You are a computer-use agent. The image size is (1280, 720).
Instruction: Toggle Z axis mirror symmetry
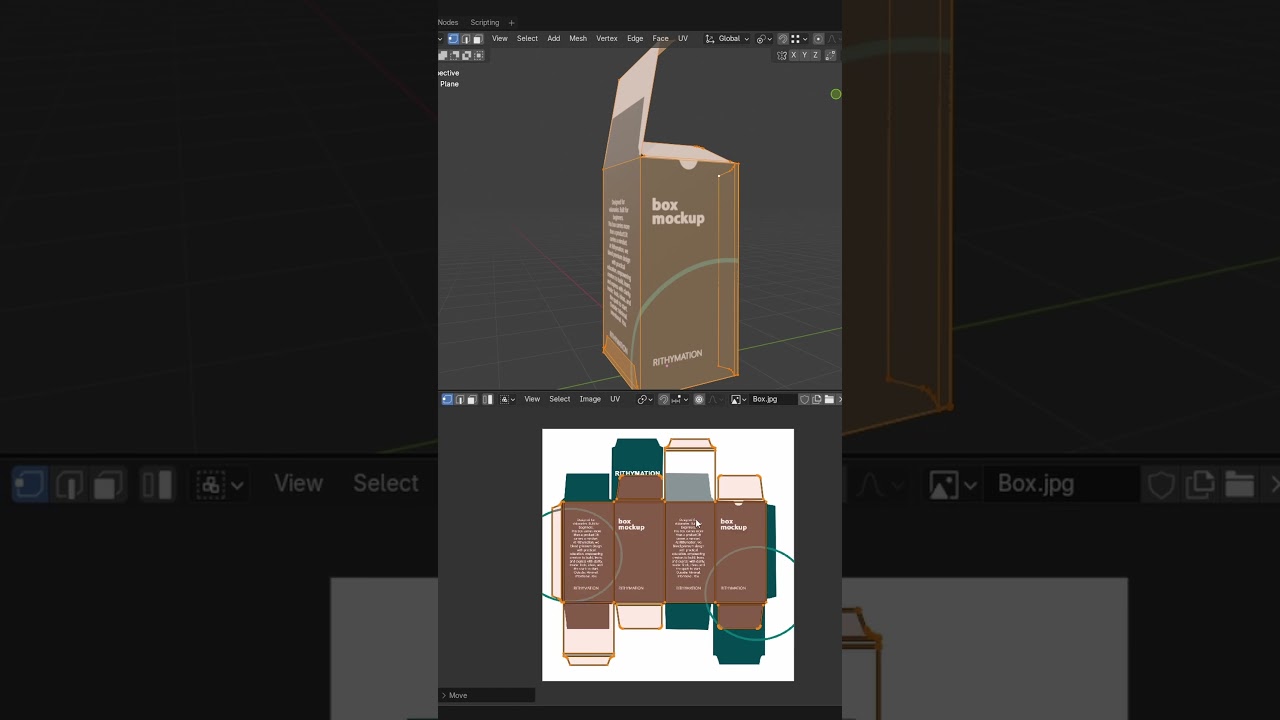pyautogui.click(x=816, y=55)
